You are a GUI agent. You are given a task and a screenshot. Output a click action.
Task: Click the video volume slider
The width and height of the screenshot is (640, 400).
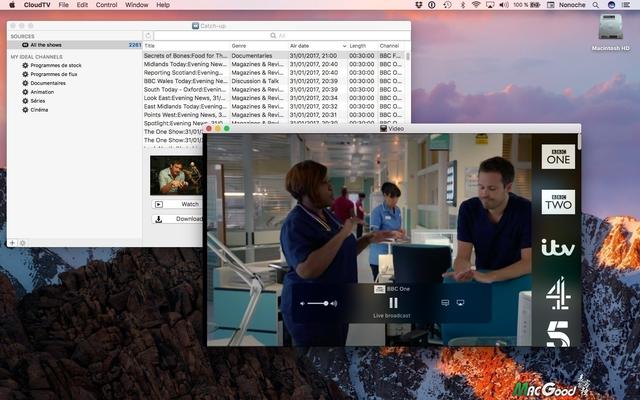[318, 303]
